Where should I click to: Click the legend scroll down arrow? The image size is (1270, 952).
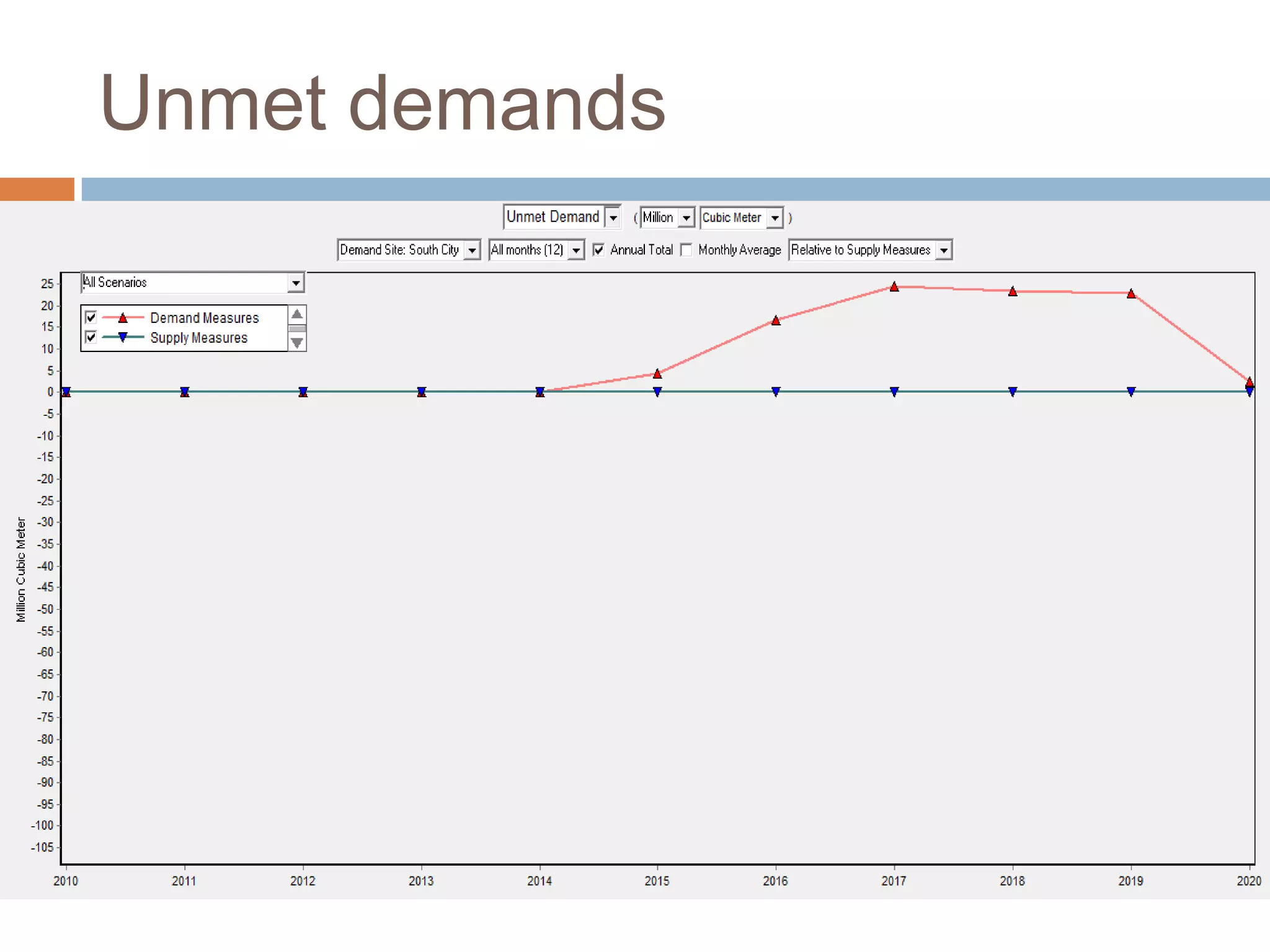[x=297, y=342]
